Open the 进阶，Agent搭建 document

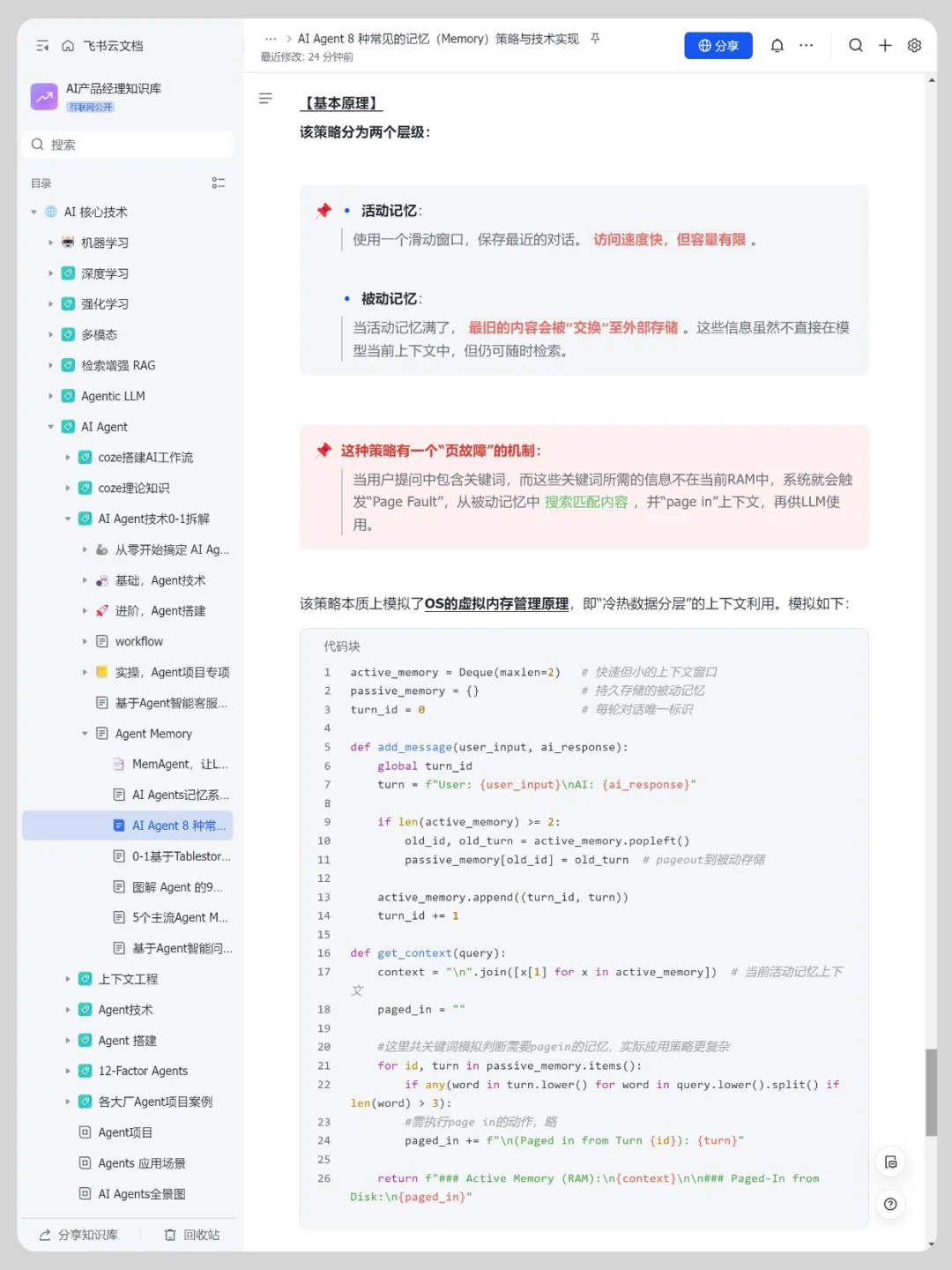pos(160,611)
